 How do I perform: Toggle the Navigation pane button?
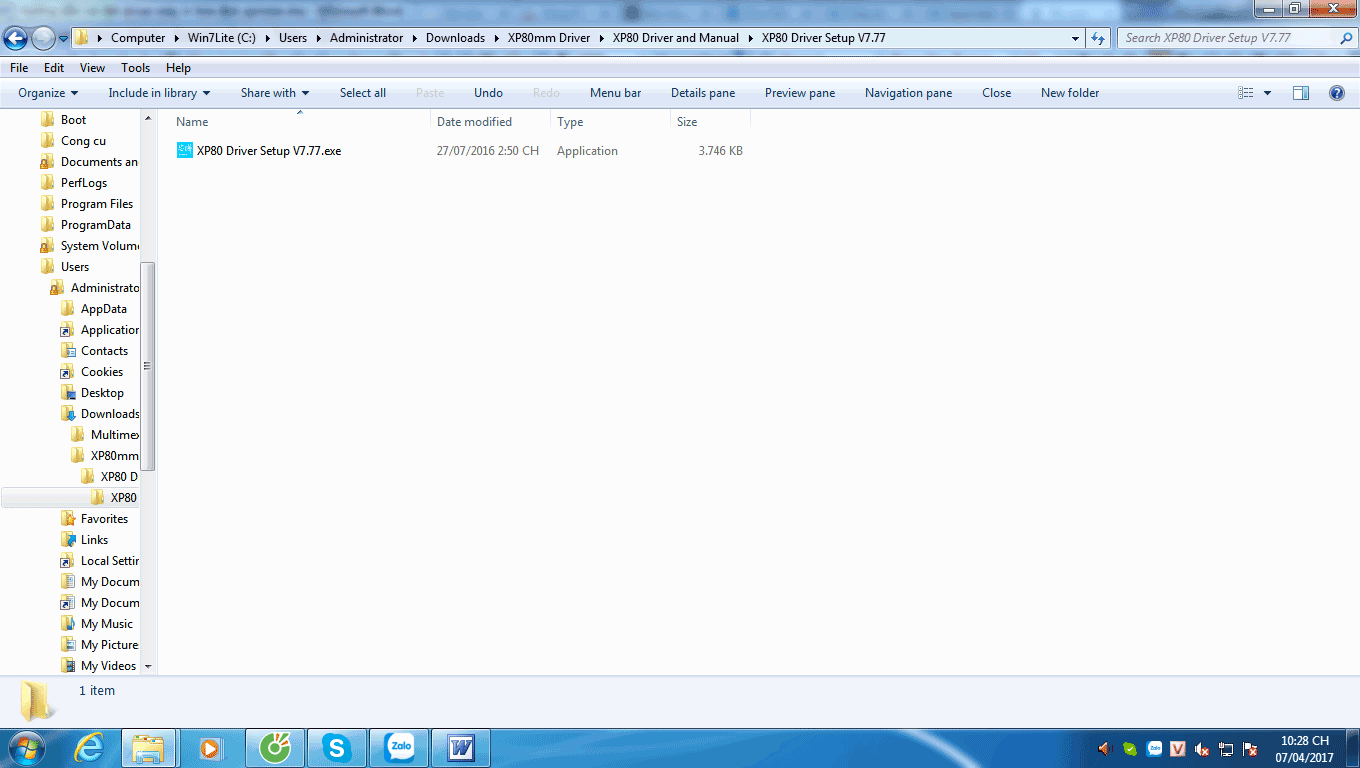pos(908,93)
